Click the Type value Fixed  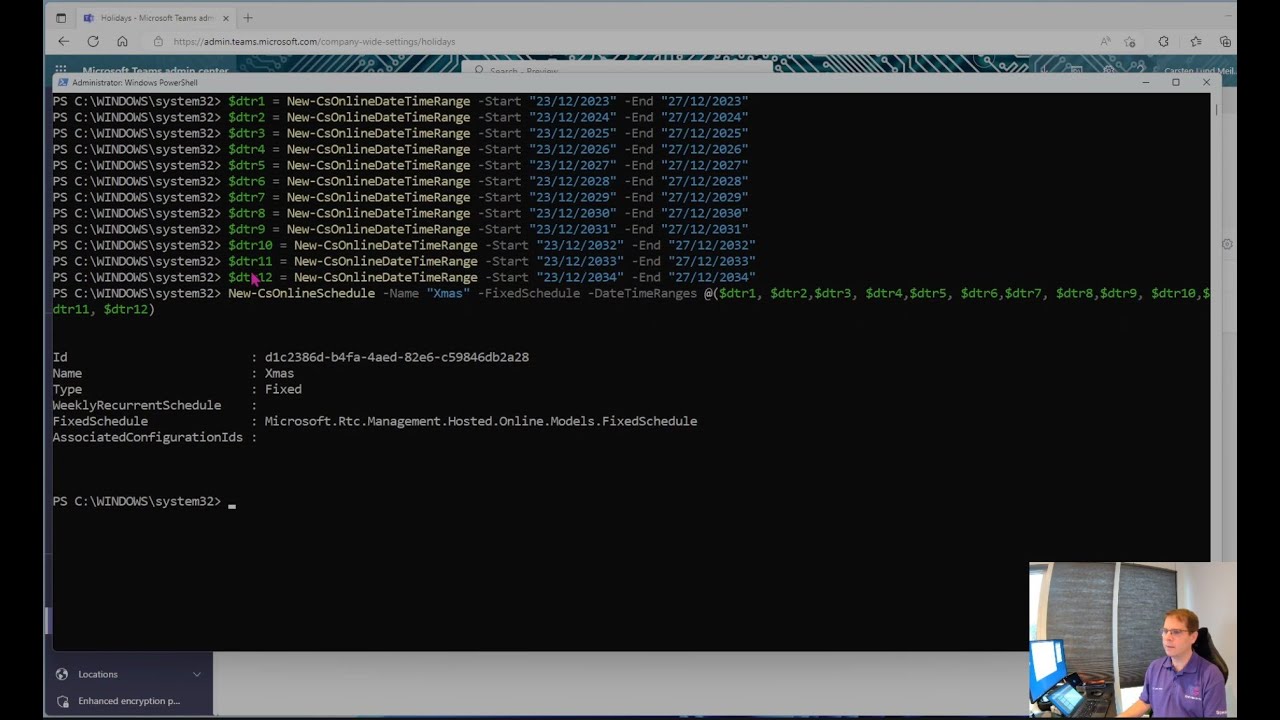tap(283, 389)
